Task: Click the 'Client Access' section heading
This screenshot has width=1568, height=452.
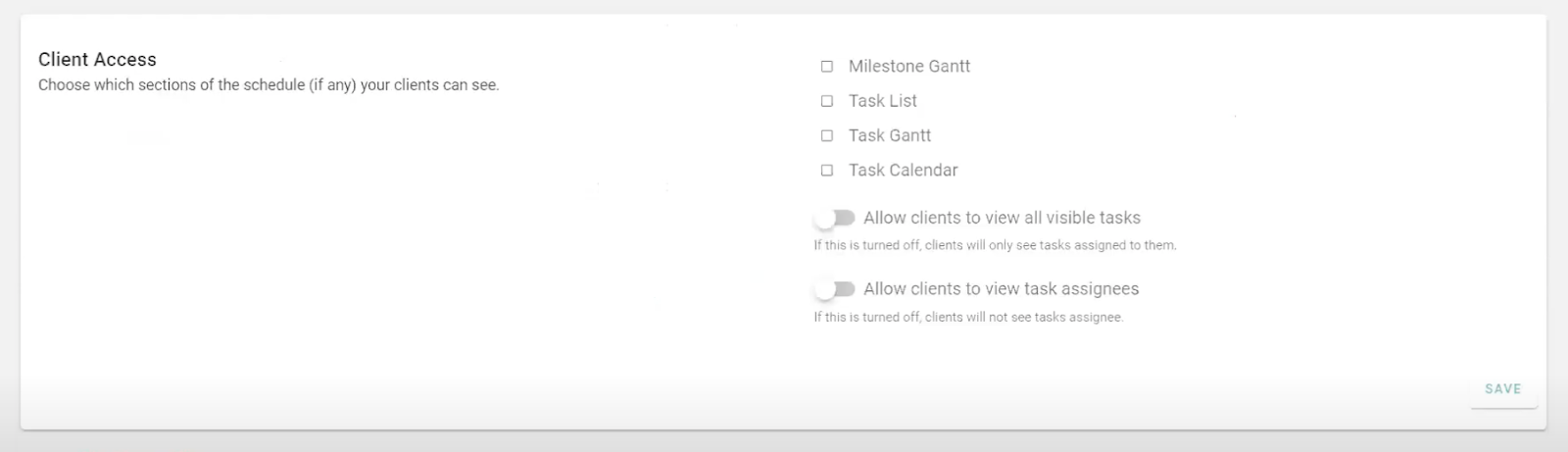Action: point(97,60)
